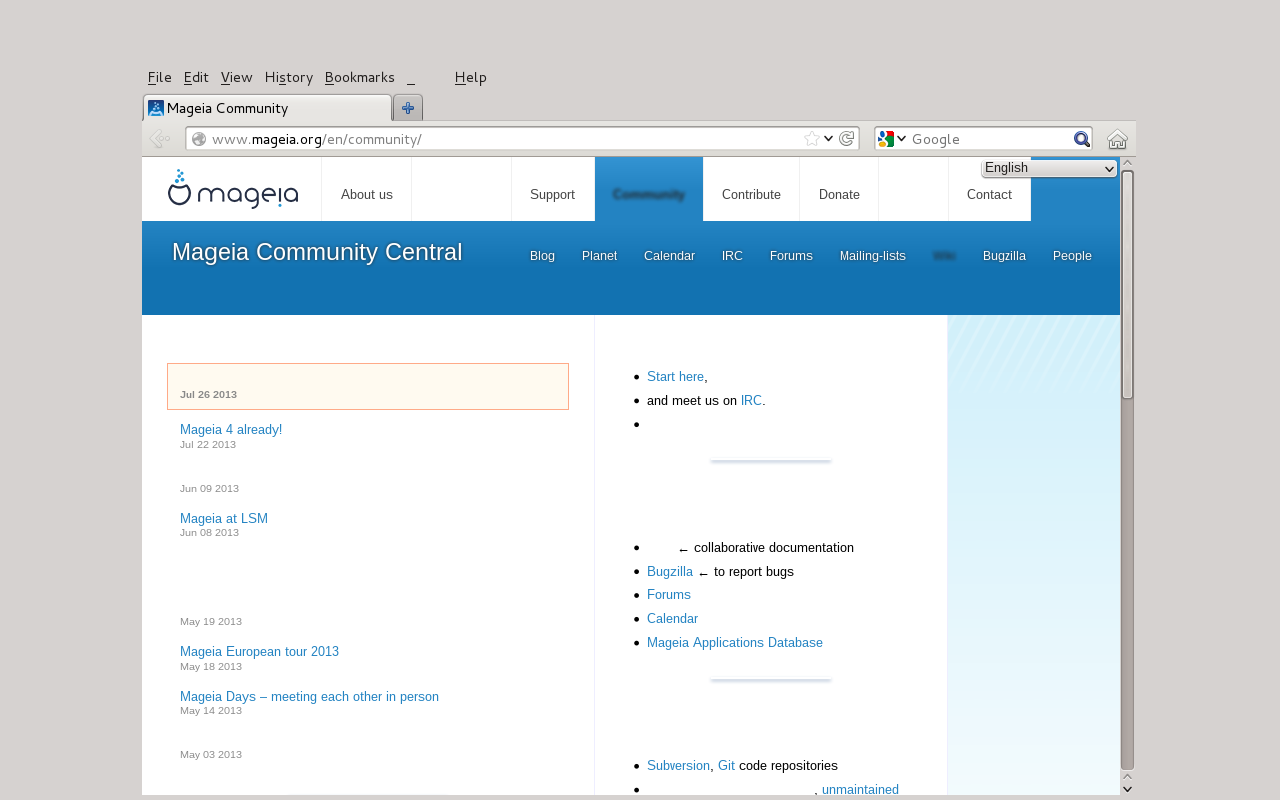1280x800 pixels.
Task: Open 'Mageia 4 already!' post
Action: [x=231, y=430]
